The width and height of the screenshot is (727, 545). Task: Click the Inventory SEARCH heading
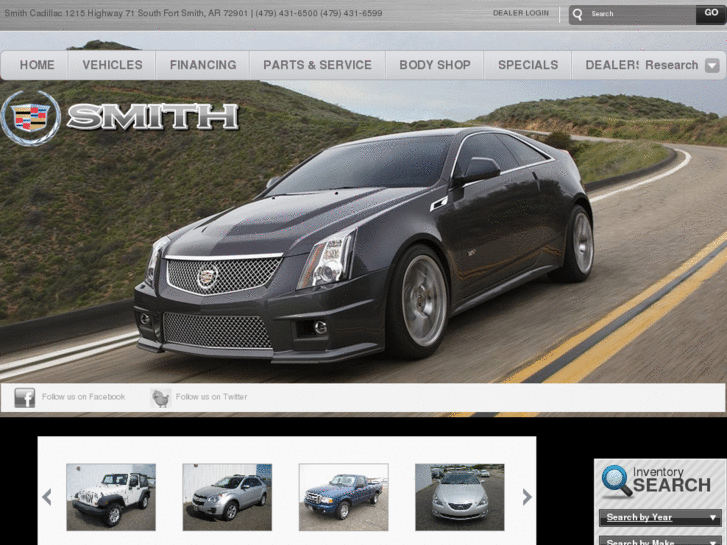[x=671, y=480]
